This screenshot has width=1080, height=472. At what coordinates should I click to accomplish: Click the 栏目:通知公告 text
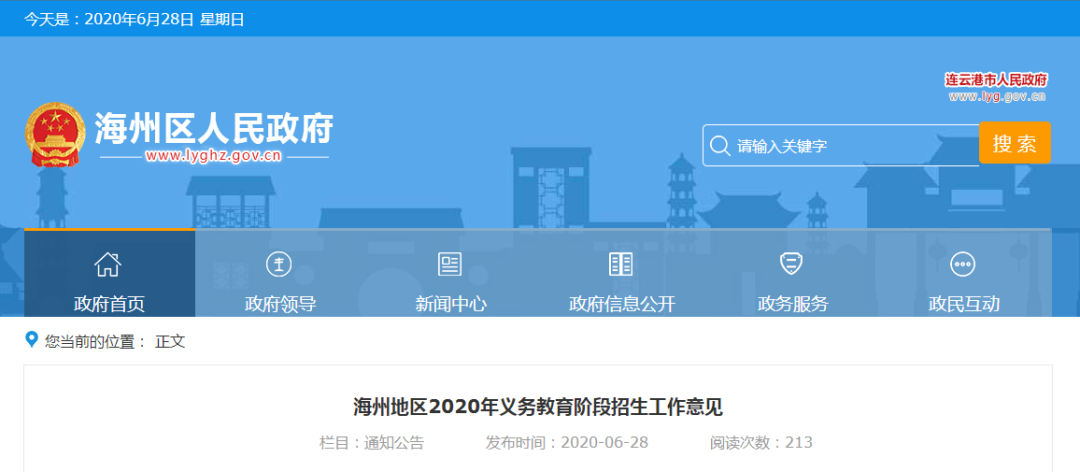pyautogui.click(x=371, y=443)
